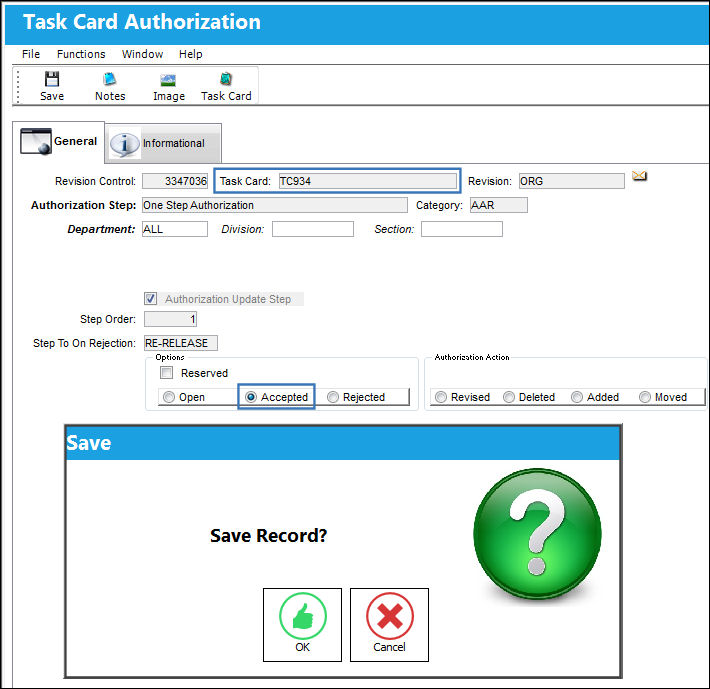
Task: Open Notes from the toolbar
Action: pyautogui.click(x=110, y=86)
